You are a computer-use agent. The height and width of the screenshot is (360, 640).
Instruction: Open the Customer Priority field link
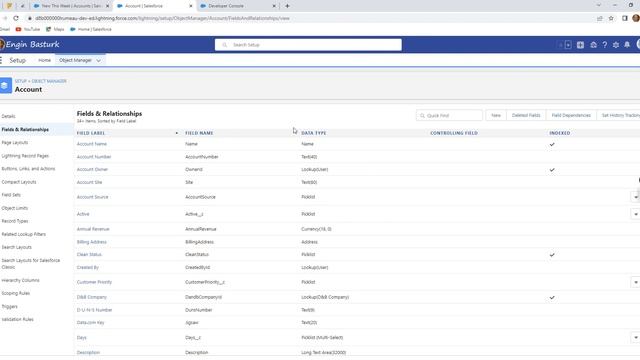click(x=94, y=282)
